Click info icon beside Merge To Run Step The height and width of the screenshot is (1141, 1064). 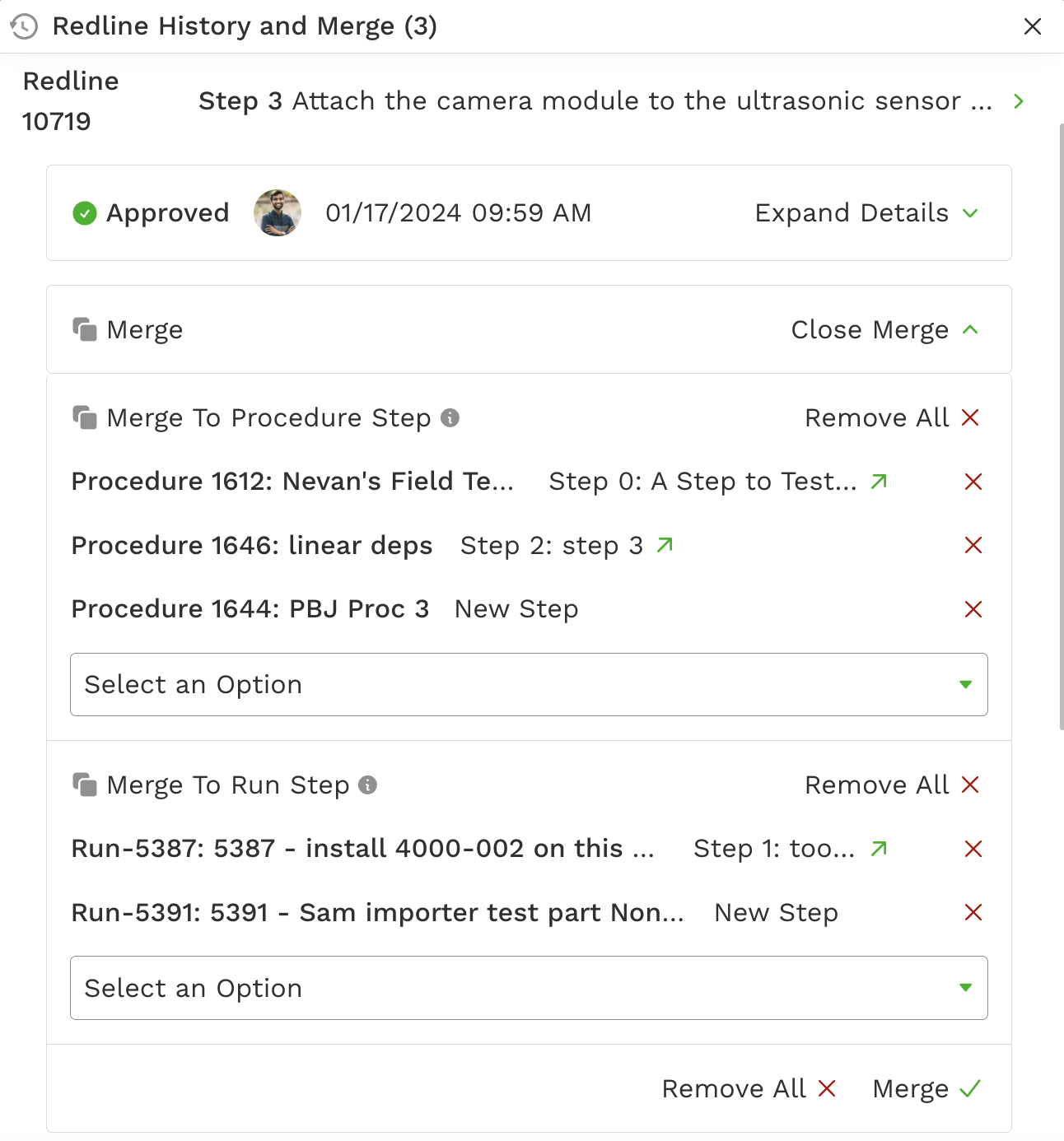368,785
